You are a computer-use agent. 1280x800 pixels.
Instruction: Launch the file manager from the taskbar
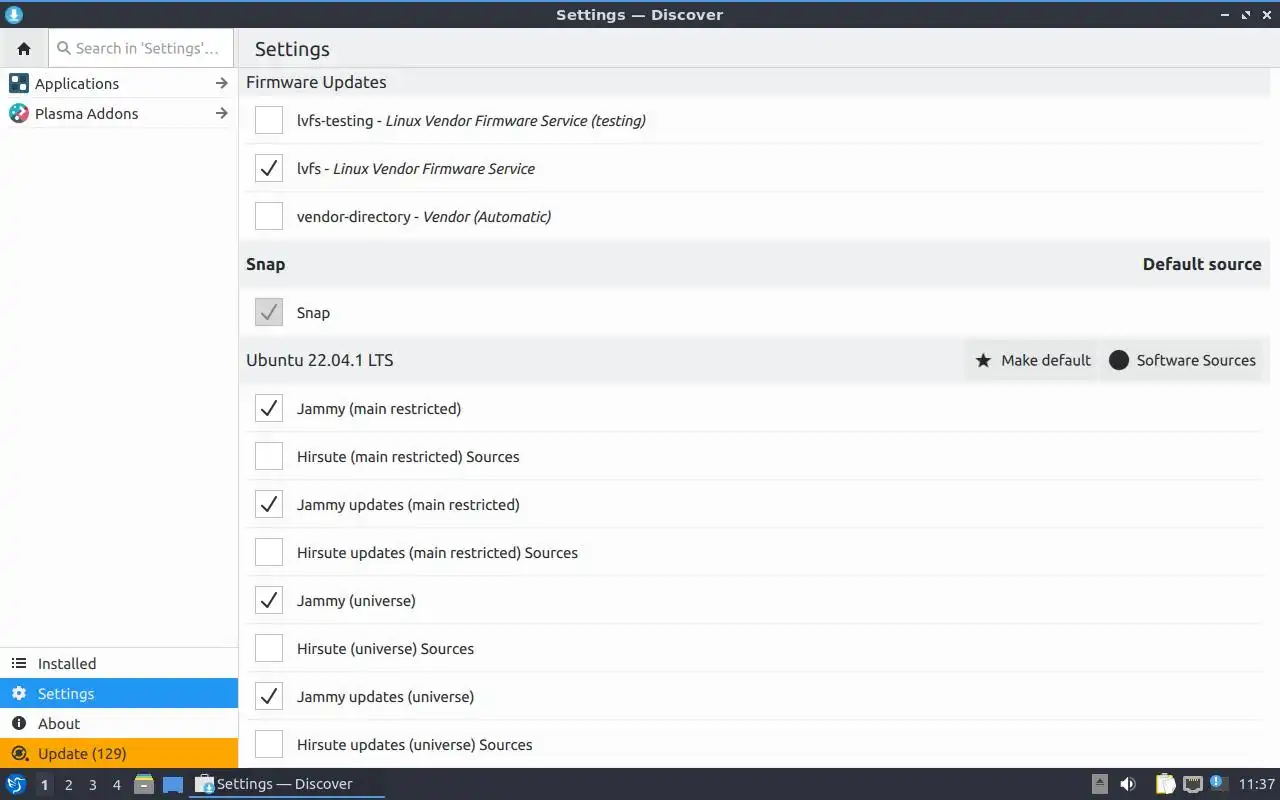pos(144,784)
